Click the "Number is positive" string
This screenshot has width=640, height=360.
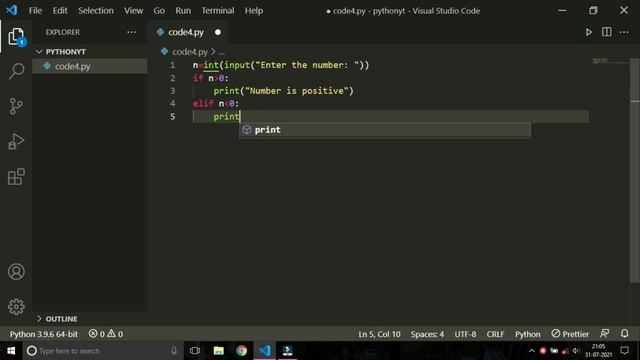tap(296, 91)
